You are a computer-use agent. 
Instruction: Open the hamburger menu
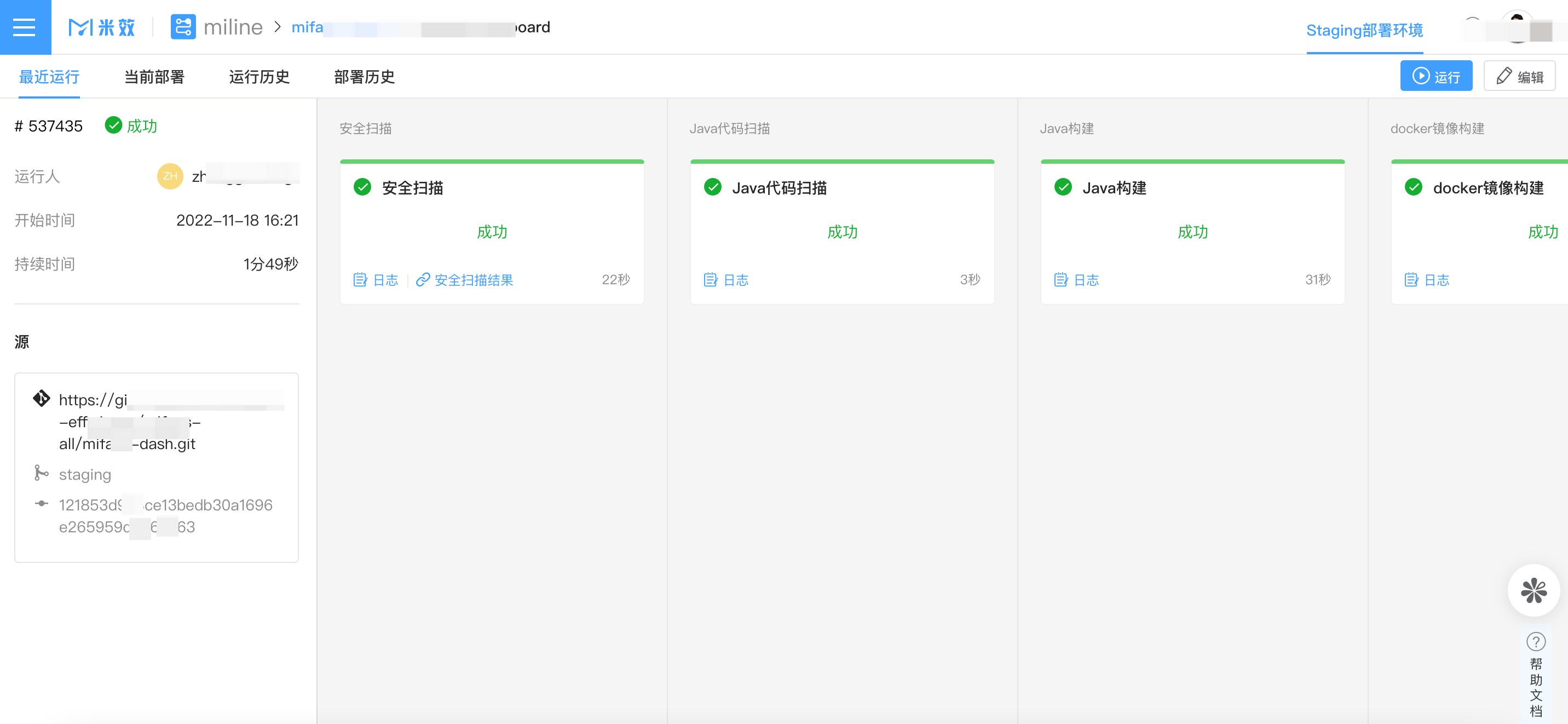(x=24, y=27)
